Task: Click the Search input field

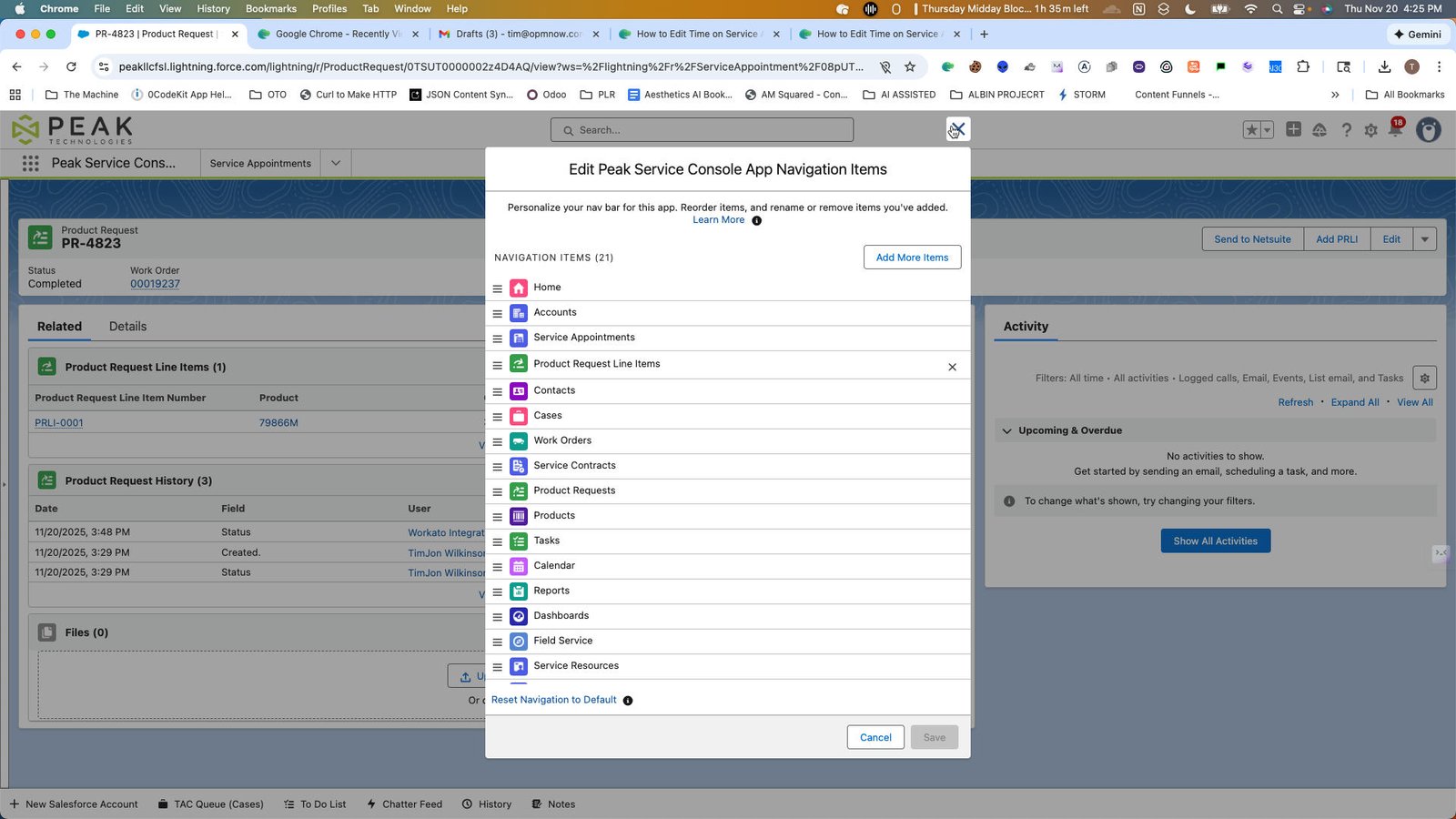Action: pyautogui.click(x=702, y=130)
